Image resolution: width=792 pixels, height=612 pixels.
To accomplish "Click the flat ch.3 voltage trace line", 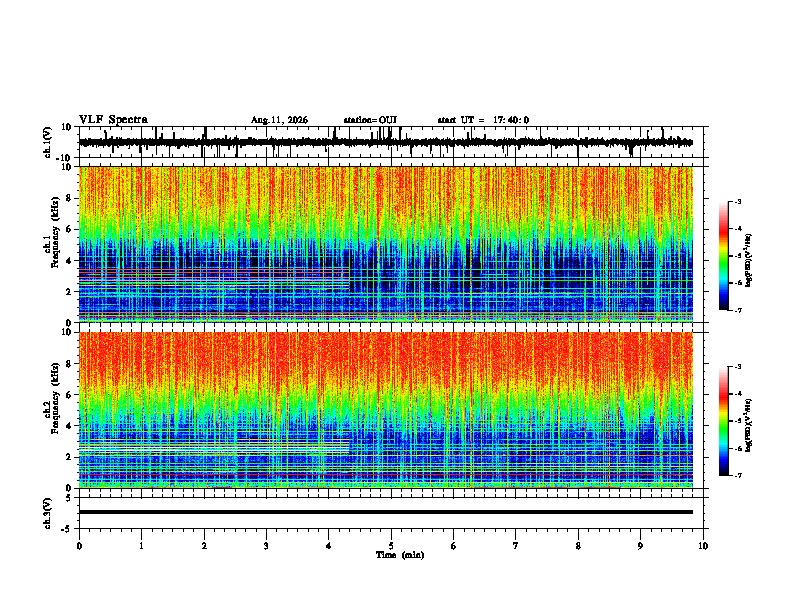I will click(x=386, y=512).
